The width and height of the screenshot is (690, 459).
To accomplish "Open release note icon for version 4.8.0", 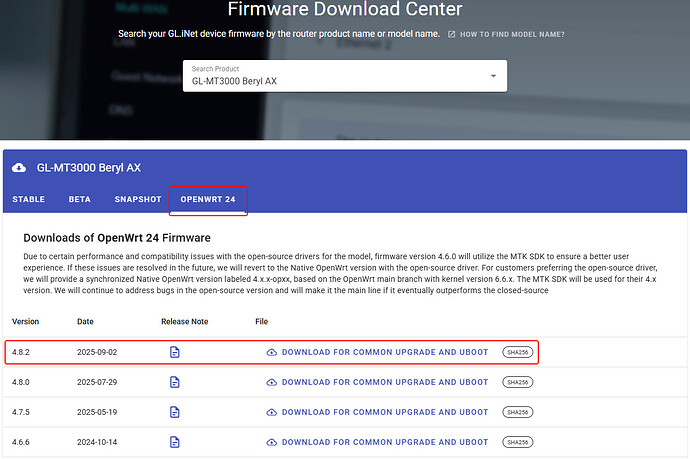I will (175, 382).
